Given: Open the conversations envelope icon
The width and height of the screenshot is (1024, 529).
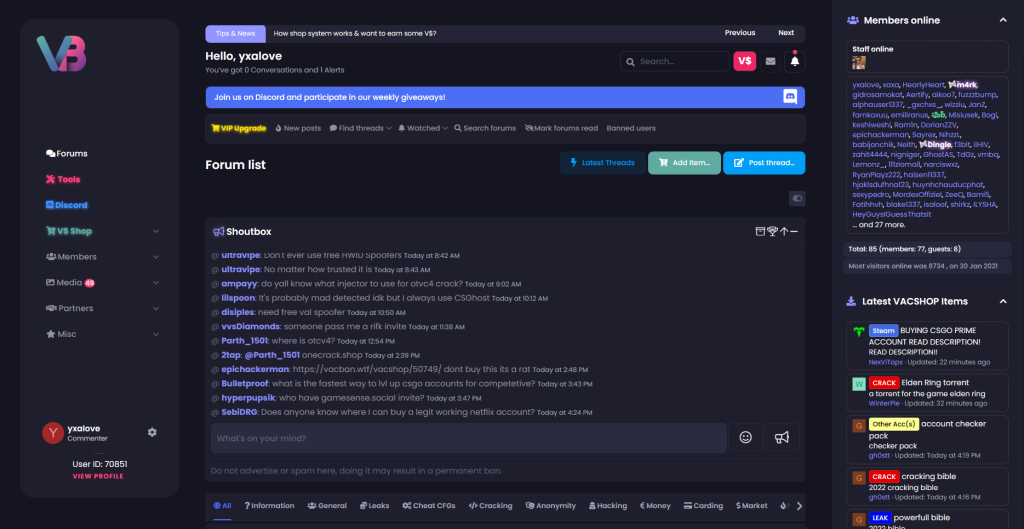Looking at the screenshot, I should pyautogui.click(x=771, y=61).
